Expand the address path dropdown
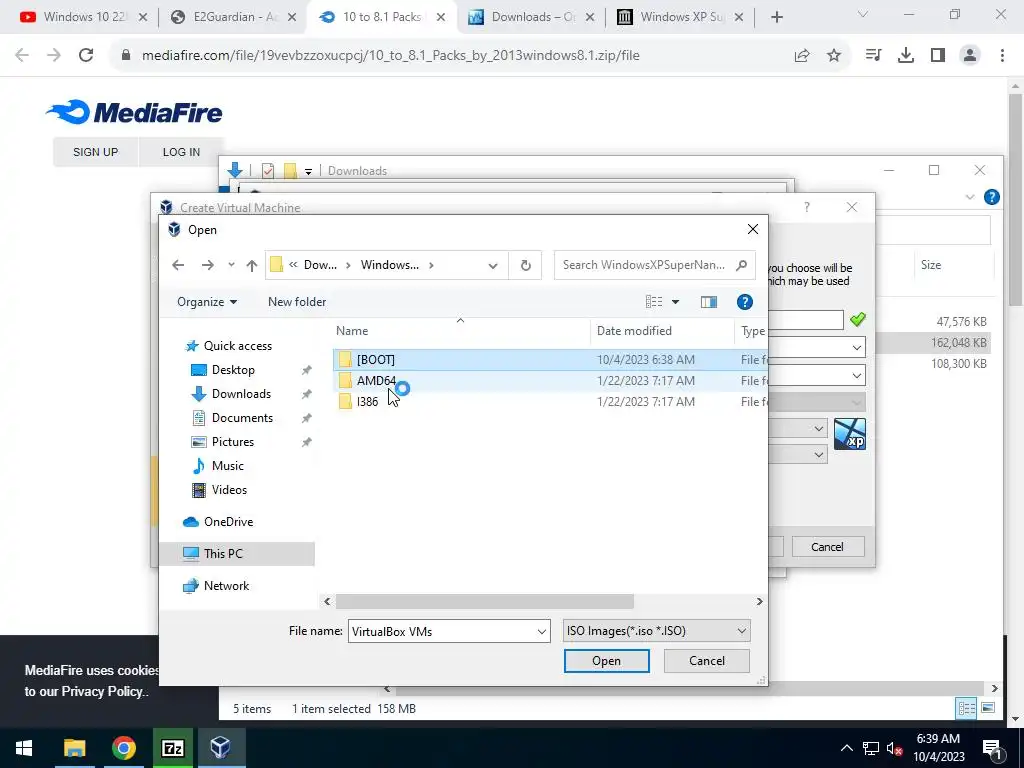The height and width of the screenshot is (768, 1024). click(493, 265)
